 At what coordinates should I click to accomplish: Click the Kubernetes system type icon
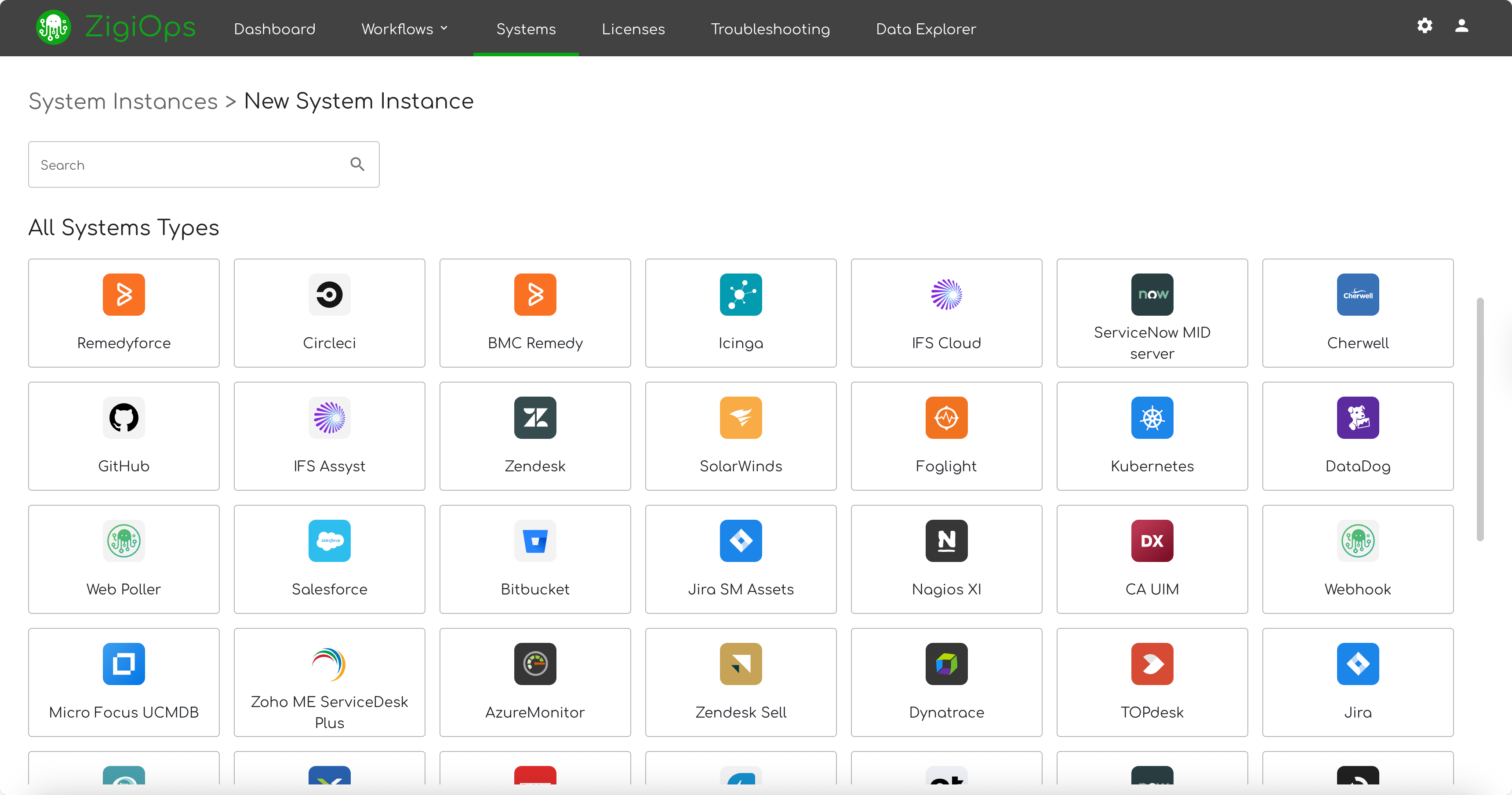[x=1152, y=417]
